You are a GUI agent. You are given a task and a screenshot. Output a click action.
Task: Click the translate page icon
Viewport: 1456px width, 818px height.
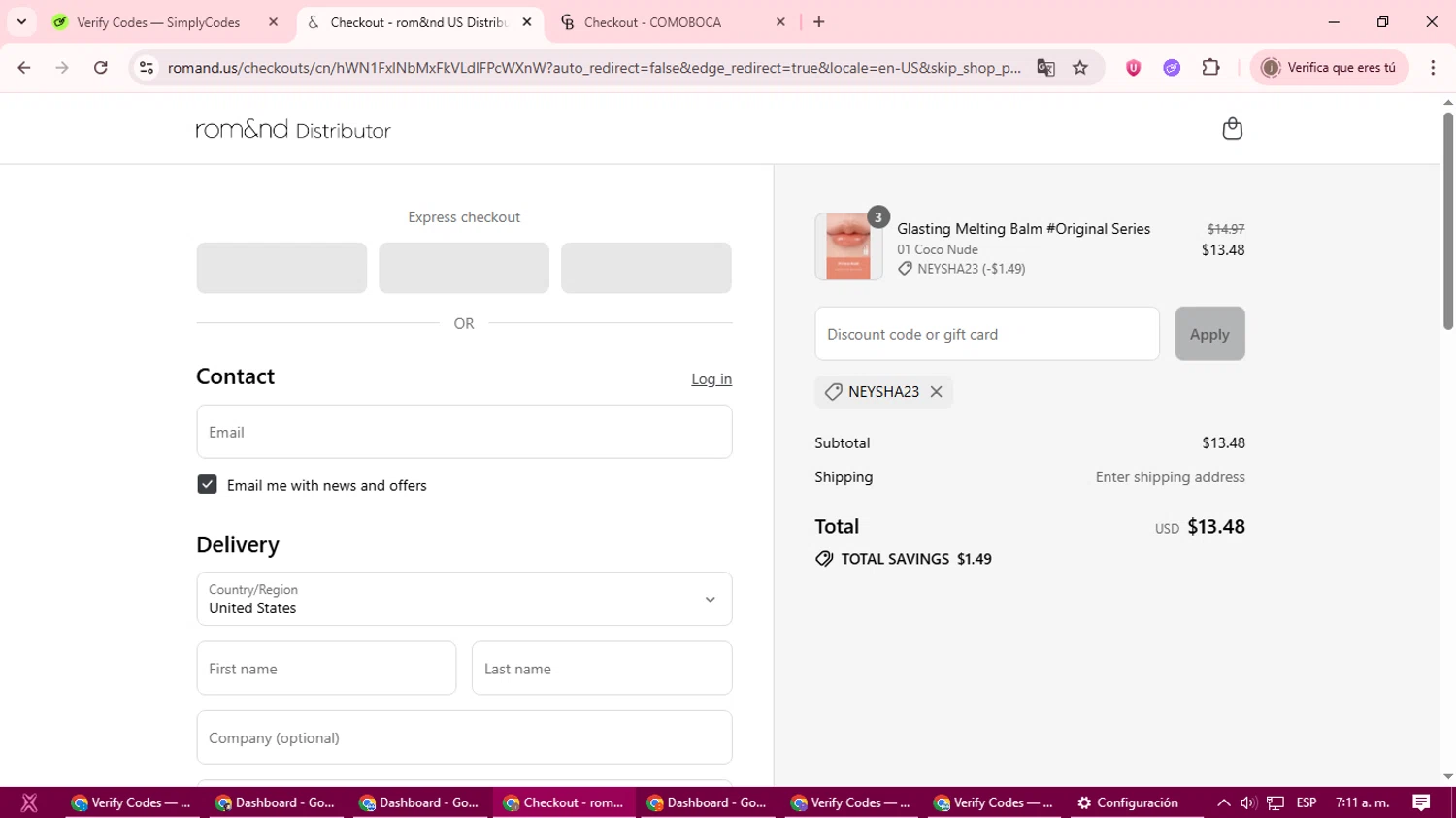click(1045, 68)
